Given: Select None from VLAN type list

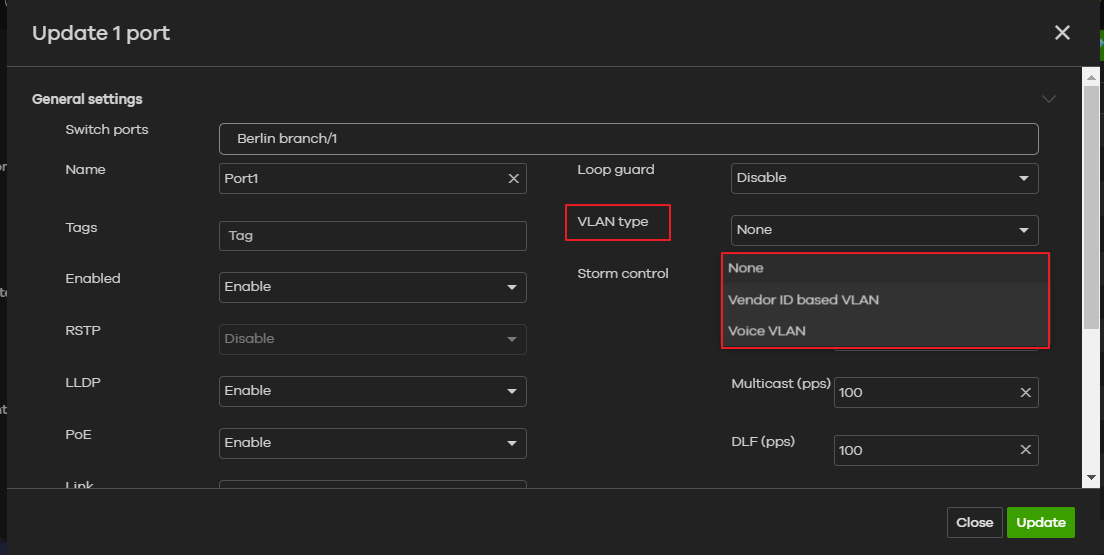Looking at the screenshot, I should [x=746, y=268].
